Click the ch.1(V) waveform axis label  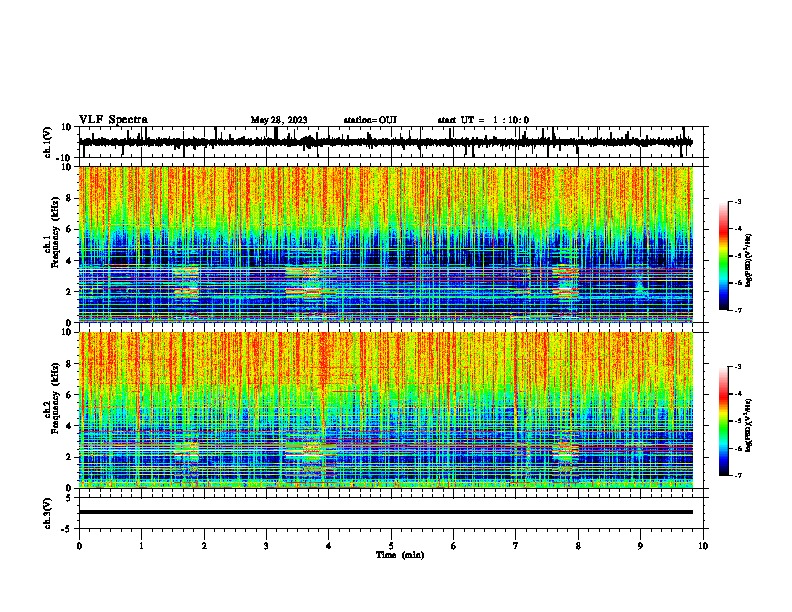click(48, 142)
